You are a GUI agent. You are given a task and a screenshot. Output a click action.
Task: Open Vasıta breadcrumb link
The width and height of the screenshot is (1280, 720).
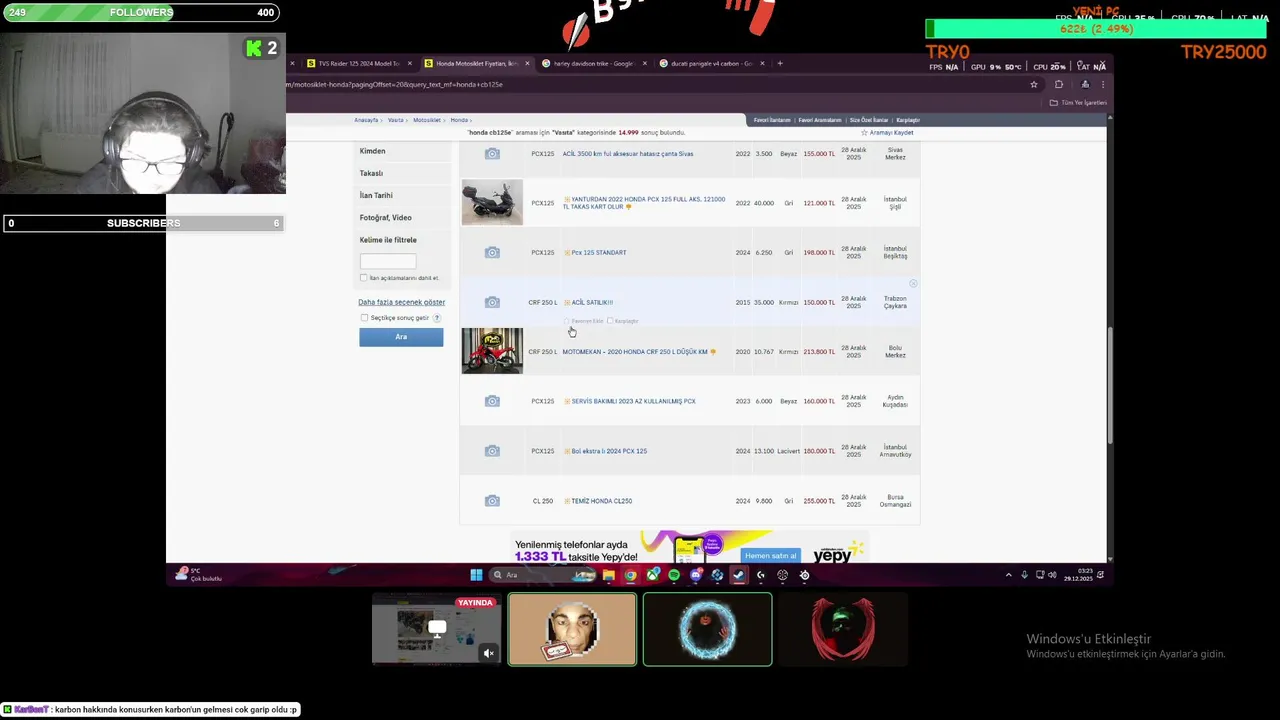coord(396,120)
